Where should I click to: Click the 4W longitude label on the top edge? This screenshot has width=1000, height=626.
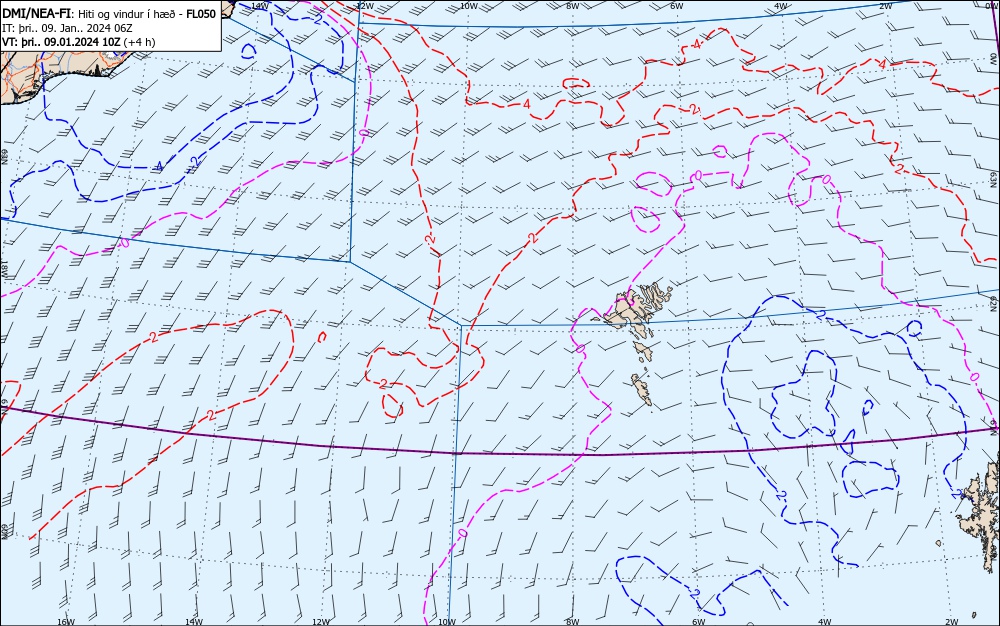pos(781,6)
